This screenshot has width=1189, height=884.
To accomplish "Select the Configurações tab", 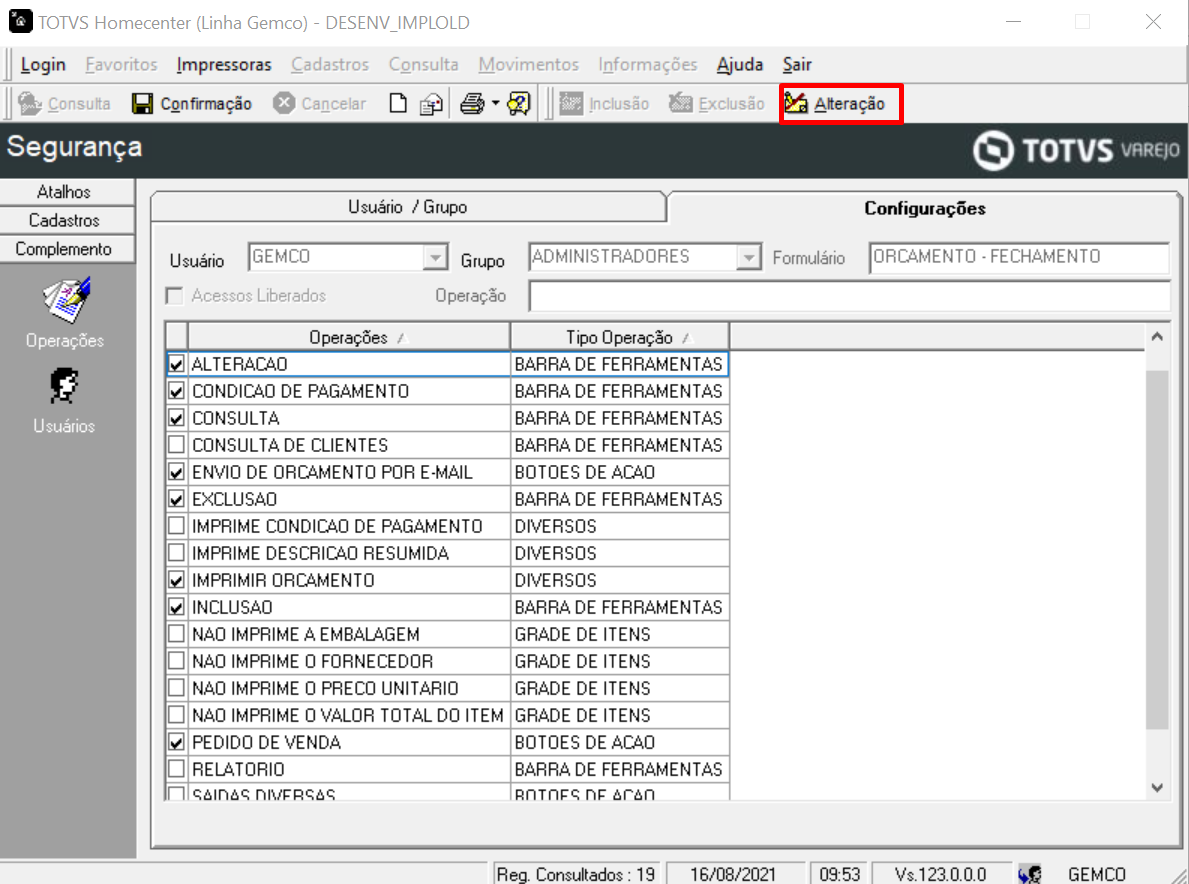I will pyautogui.click(x=924, y=208).
